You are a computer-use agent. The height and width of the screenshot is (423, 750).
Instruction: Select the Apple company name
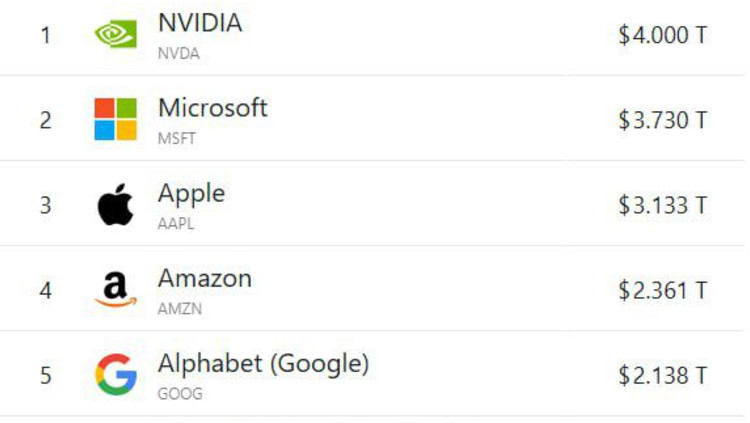coord(191,193)
